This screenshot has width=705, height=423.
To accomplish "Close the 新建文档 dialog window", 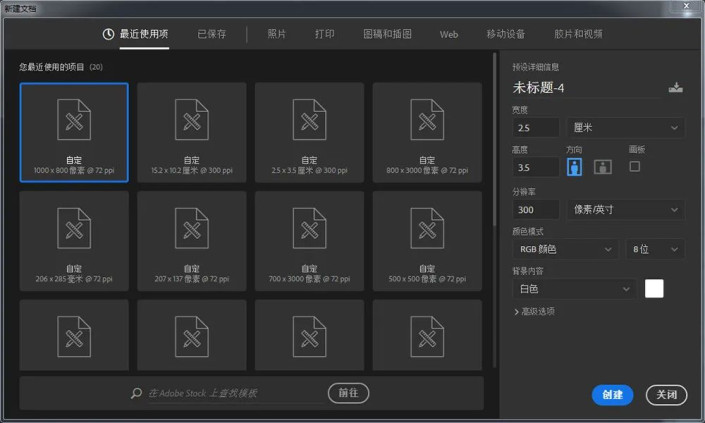I will [686, 6].
